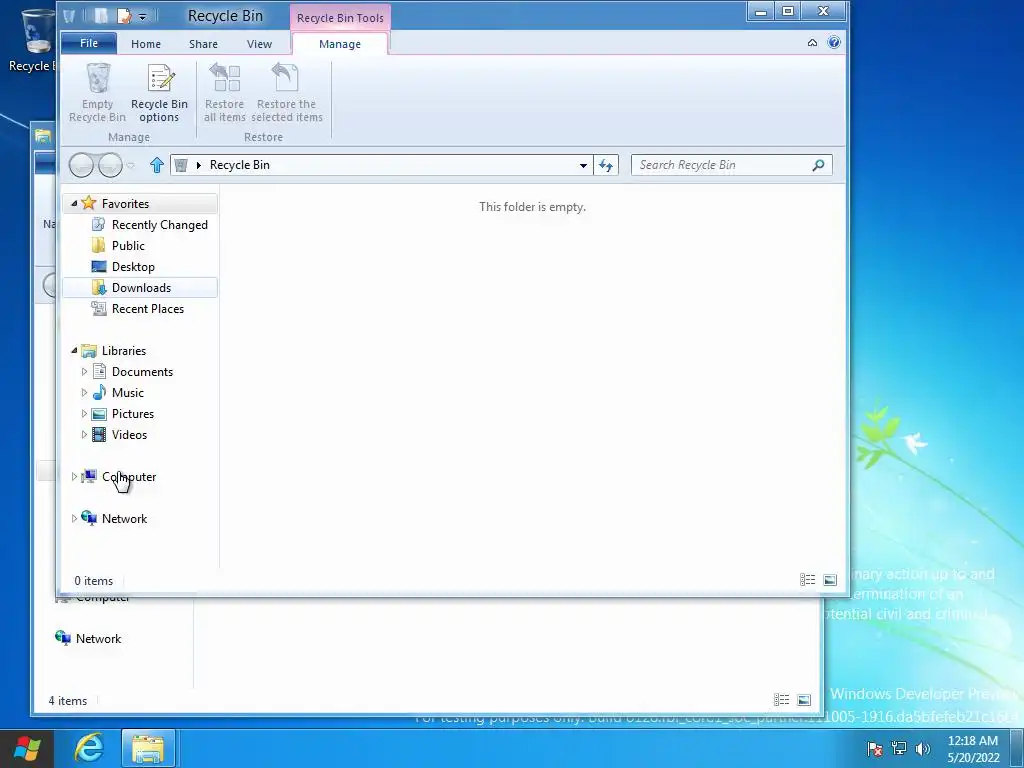Viewport: 1024px width, 768px height.
Task: Expand the Pictures library
Action: click(84, 413)
